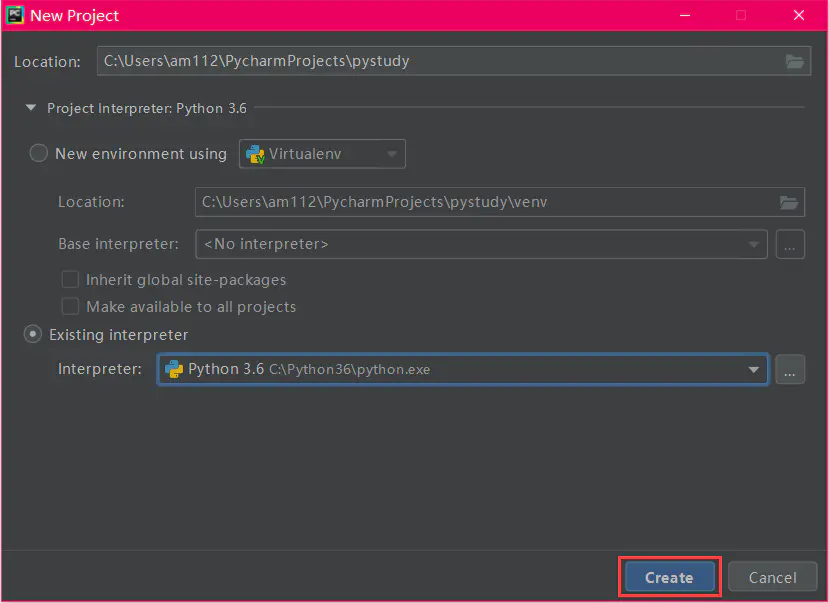This screenshot has width=829, height=603.
Task: Browse folder for venv Location field
Action: (789, 202)
